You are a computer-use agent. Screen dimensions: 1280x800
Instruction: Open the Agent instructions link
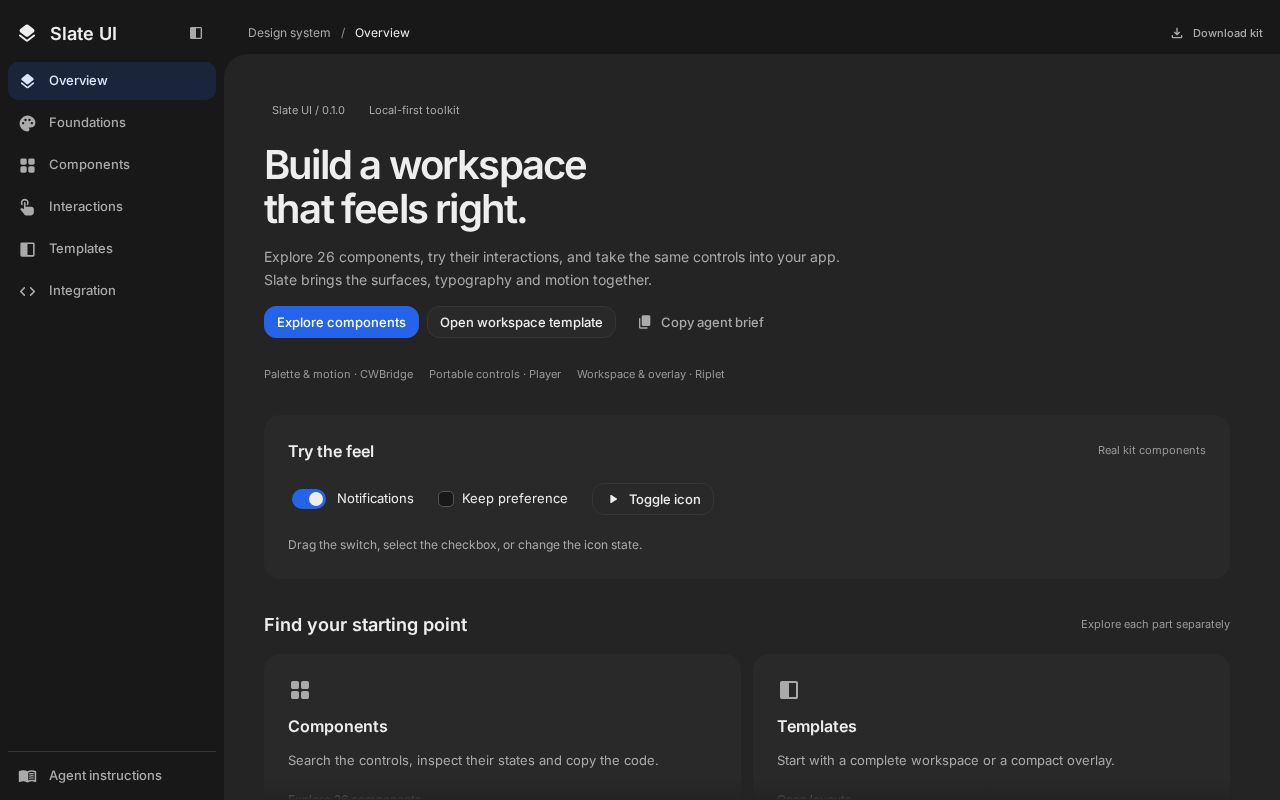click(112, 776)
